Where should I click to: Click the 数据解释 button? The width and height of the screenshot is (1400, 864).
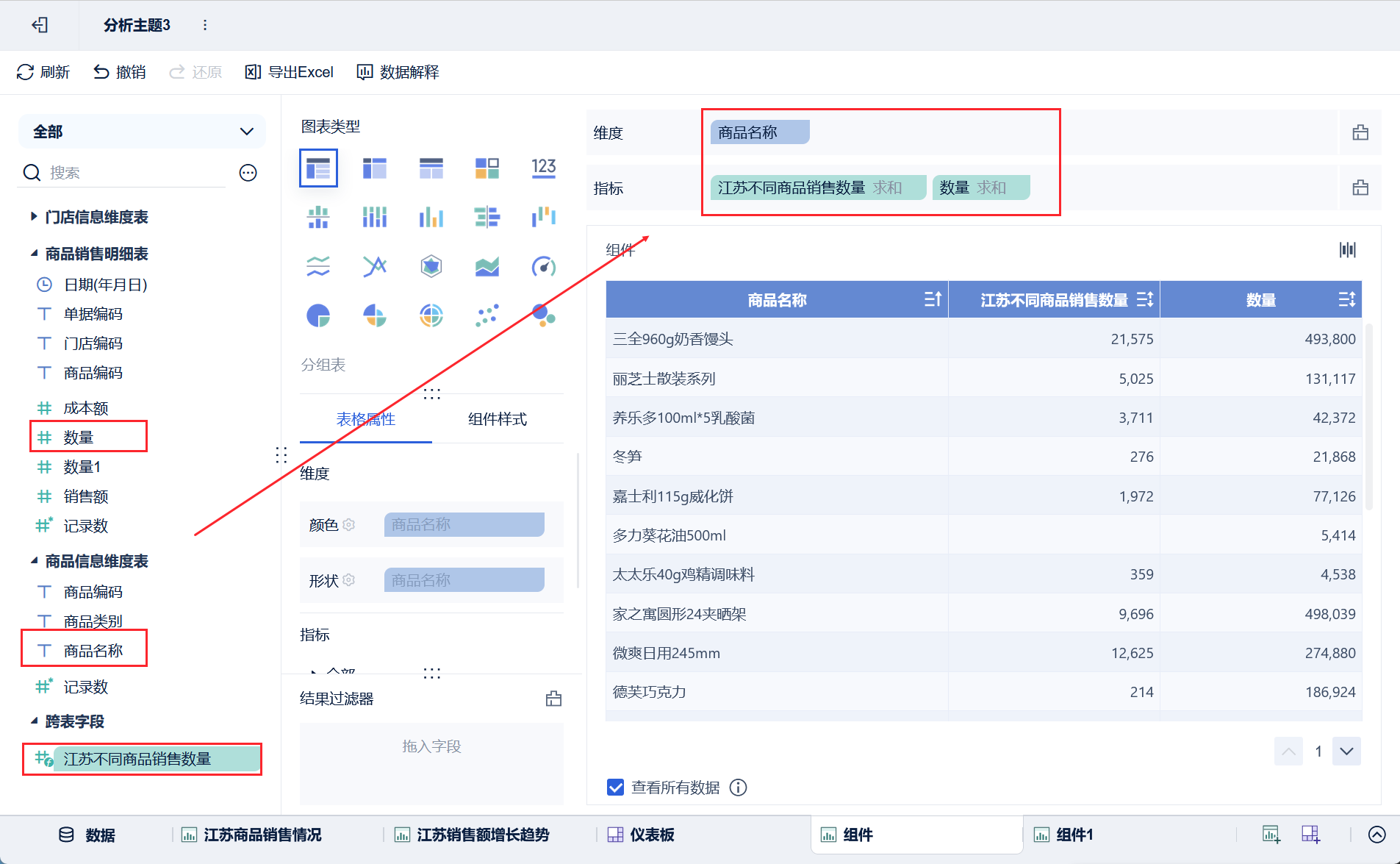coord(398,72)
